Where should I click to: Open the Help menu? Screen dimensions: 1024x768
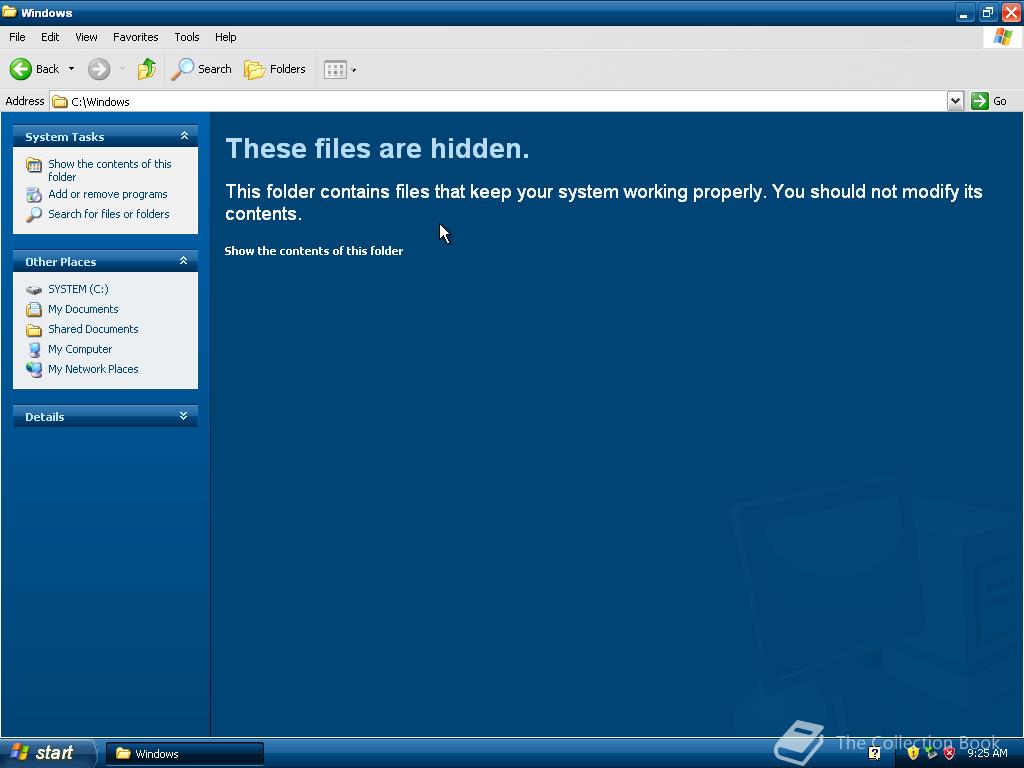225,37
